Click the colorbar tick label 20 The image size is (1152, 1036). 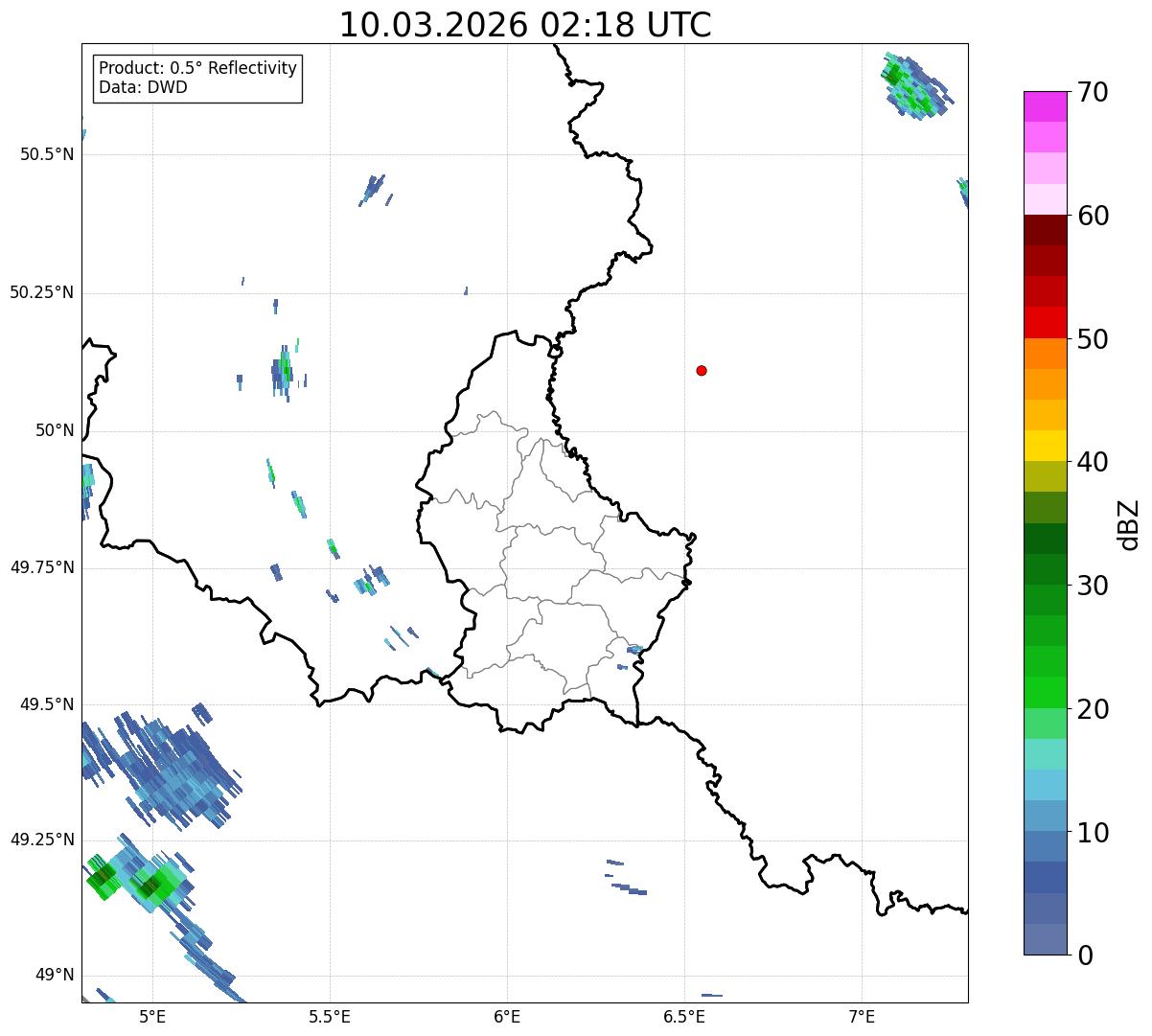[x=1093, y=709]
